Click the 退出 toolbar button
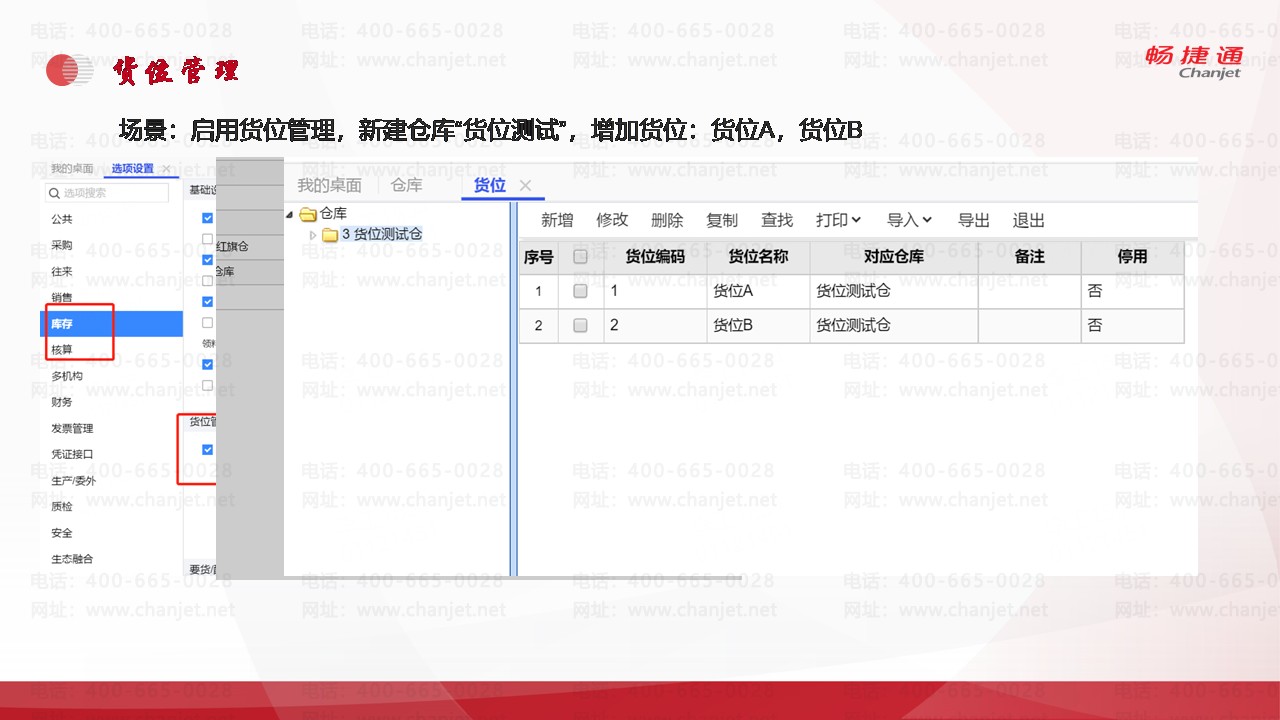Image resolution: width=1280 pixels, height=720 pixels. [1029, 220]
